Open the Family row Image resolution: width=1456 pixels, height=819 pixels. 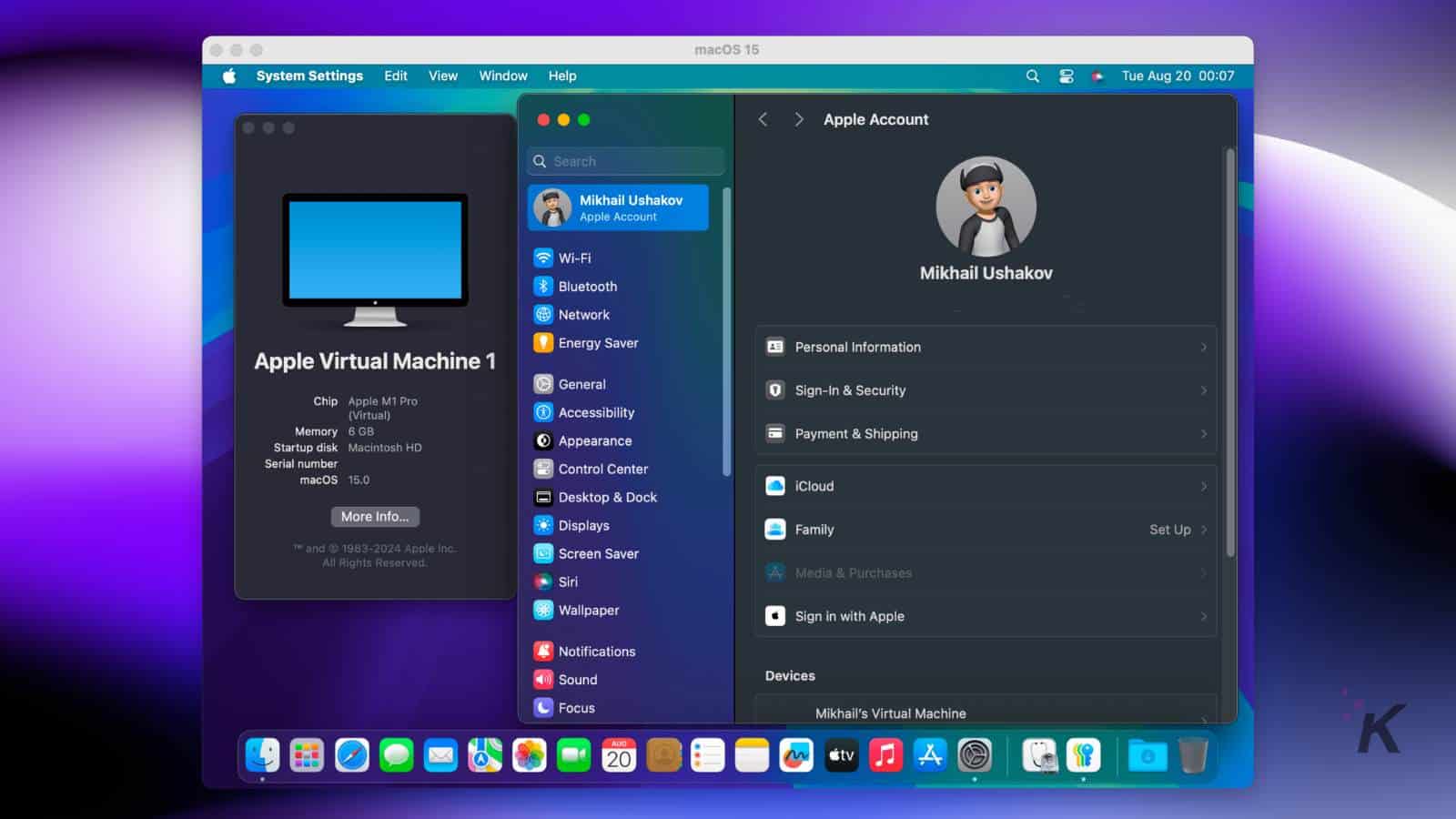pos(986,530)
